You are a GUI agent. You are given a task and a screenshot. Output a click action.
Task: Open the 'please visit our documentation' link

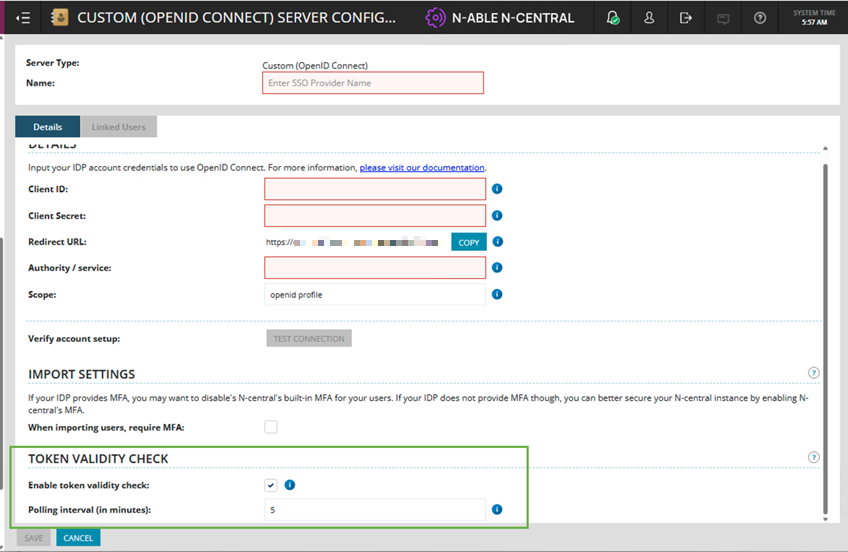tap(422, 167)
